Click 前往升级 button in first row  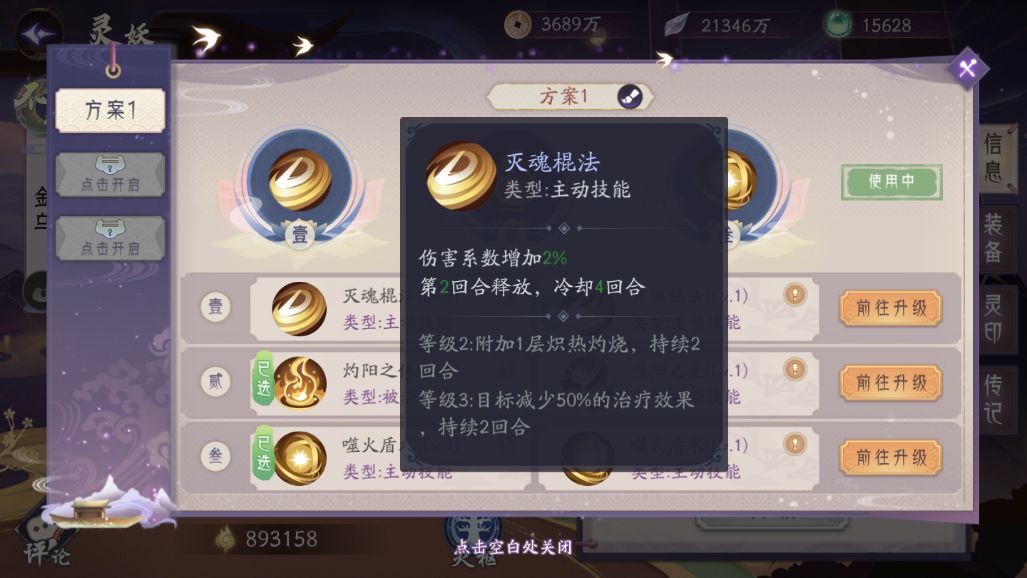click(x=891, y=308)
